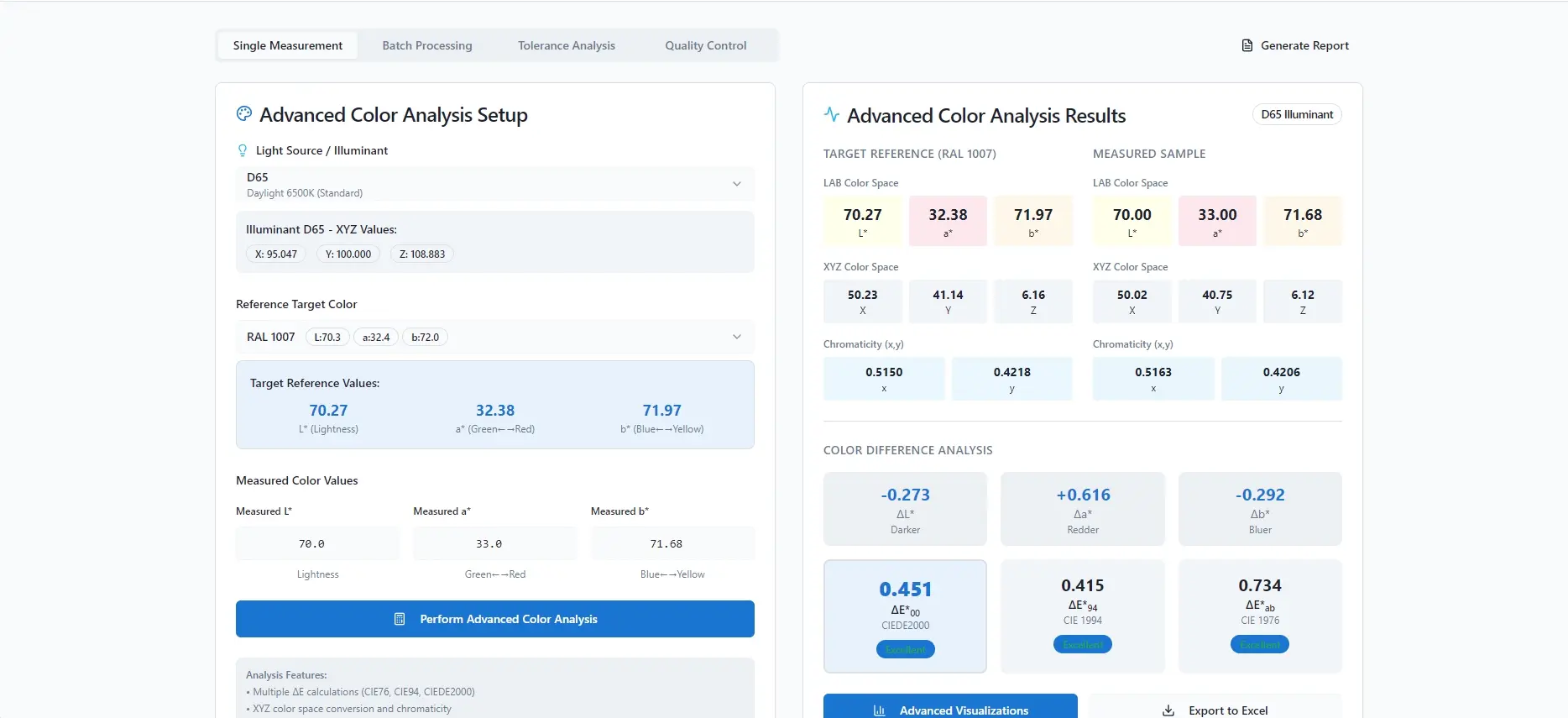Click the pink measured a* 33.00 swatch
This screenshot has width=1568, height=718.
tap(1217, 221)
